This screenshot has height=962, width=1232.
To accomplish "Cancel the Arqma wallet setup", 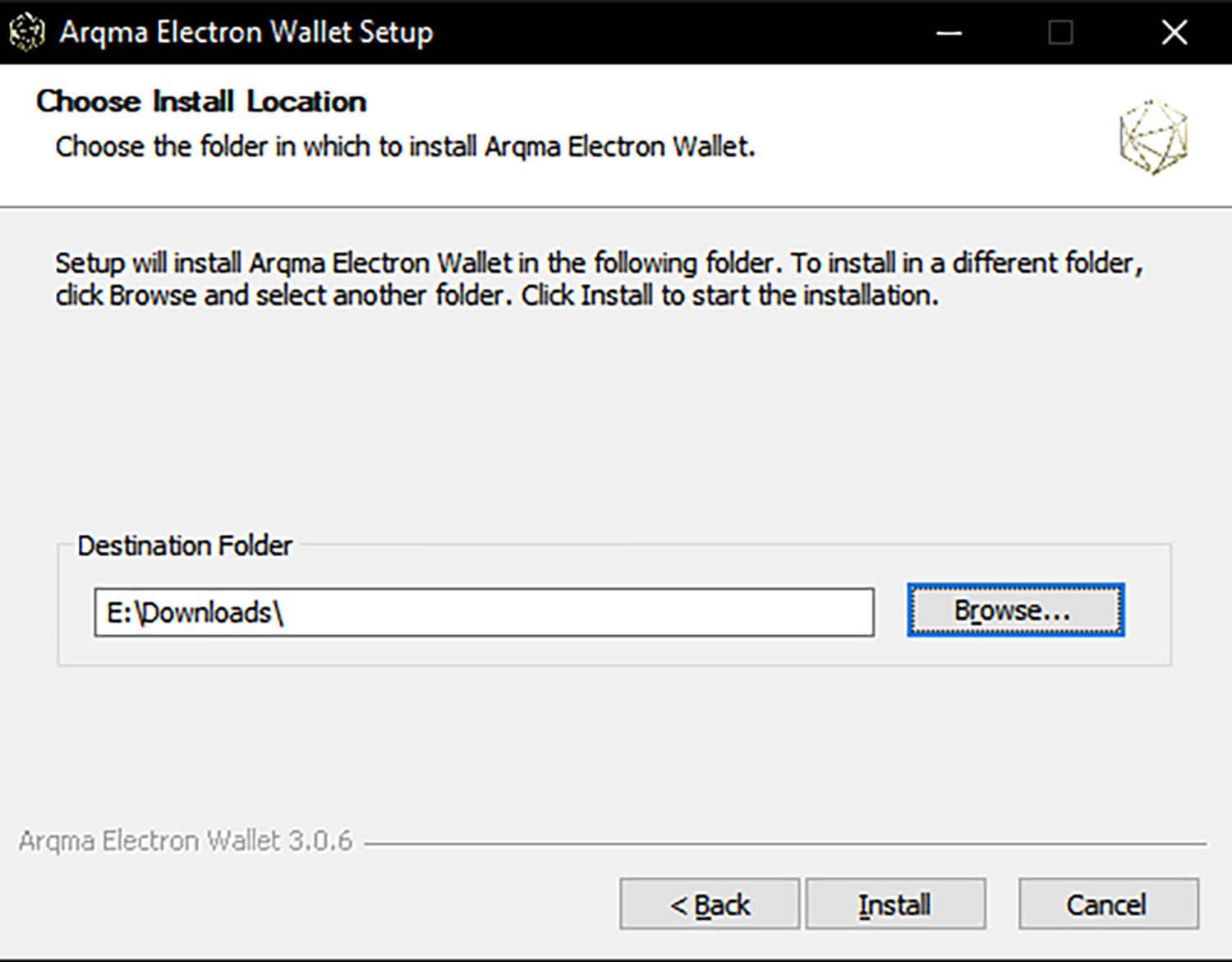I will [x=1108, y=904].
